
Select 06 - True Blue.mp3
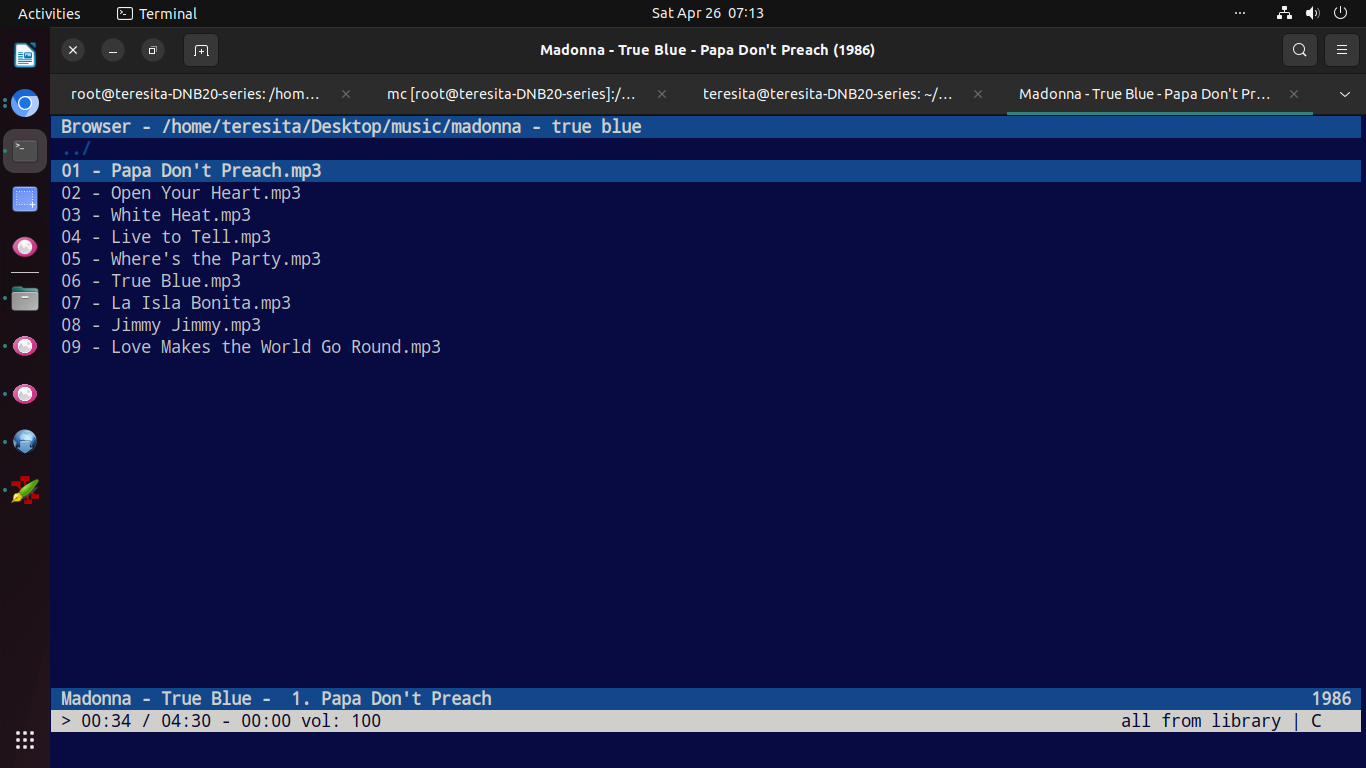[x=151, y=281]
